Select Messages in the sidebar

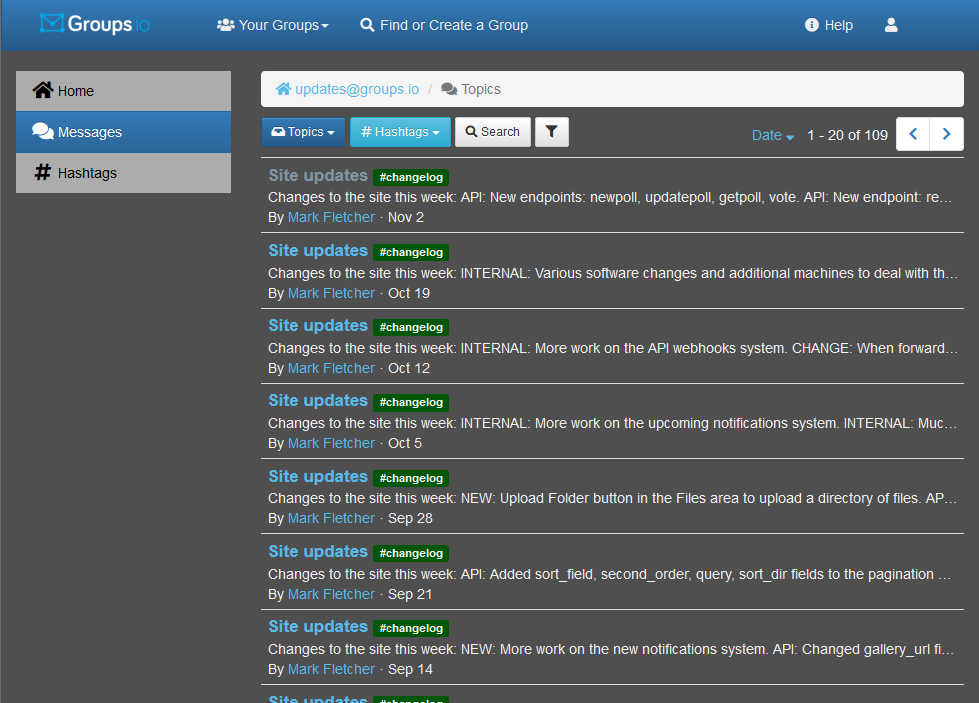tap(124, 132)
